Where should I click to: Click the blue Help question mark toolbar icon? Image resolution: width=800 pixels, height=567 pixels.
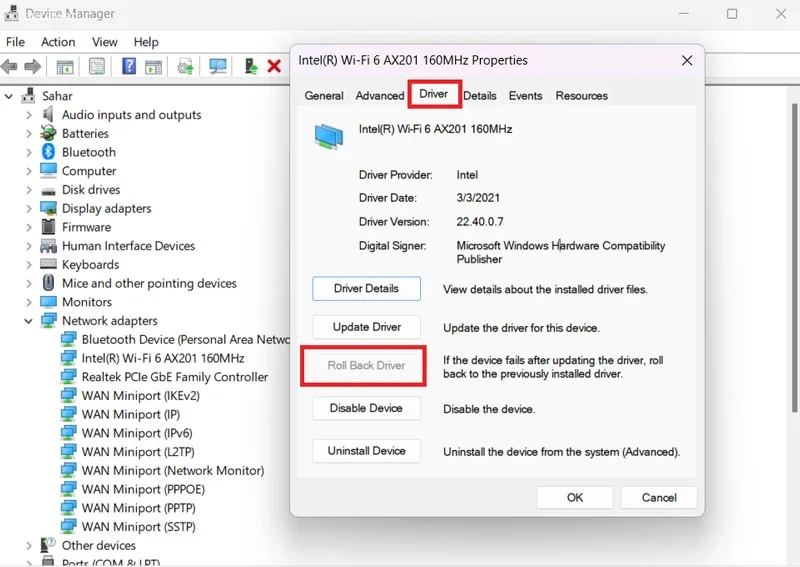pos(128,67)
